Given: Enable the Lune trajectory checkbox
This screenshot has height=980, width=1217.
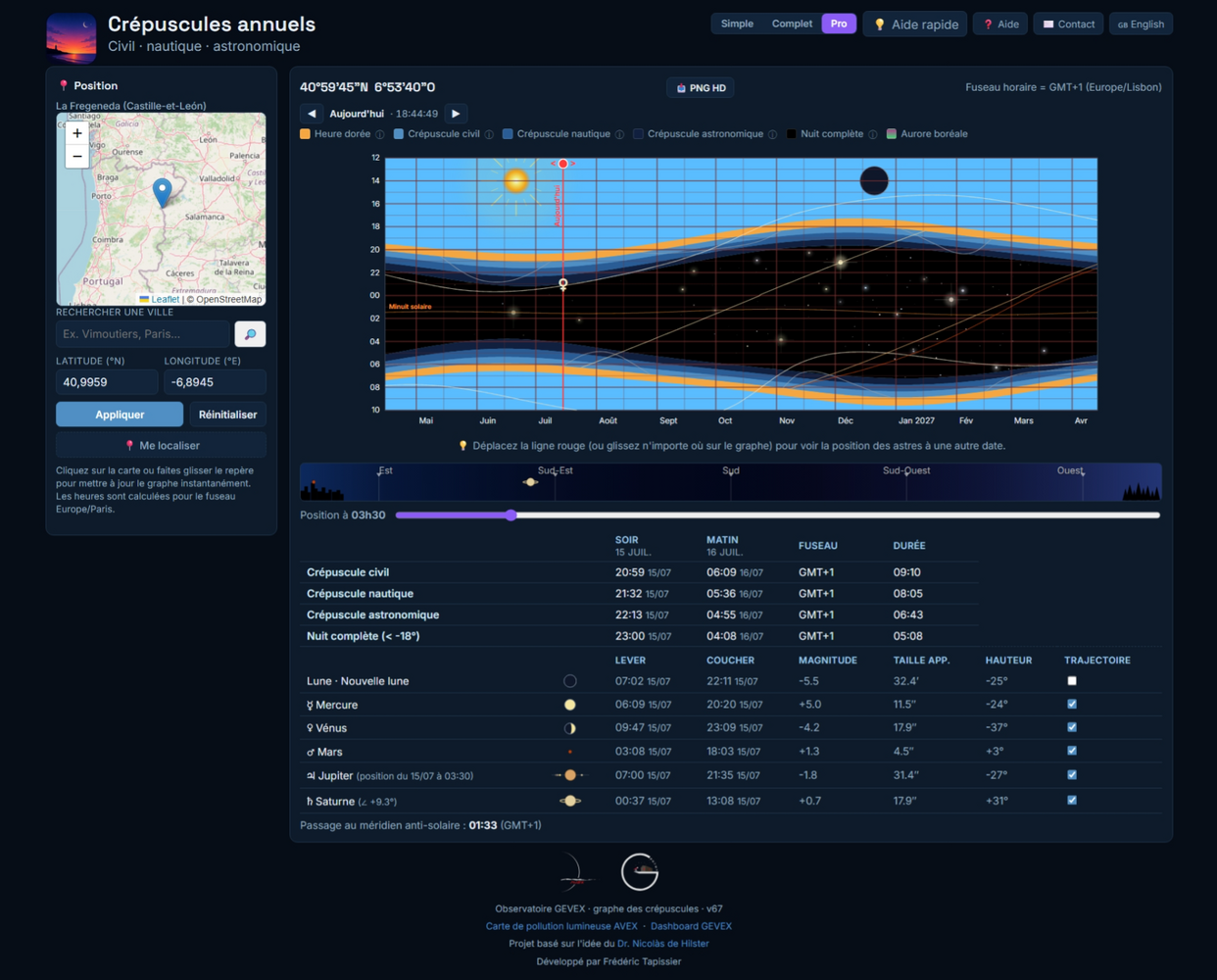Looking at the screenshot, I should point(1072,680).
